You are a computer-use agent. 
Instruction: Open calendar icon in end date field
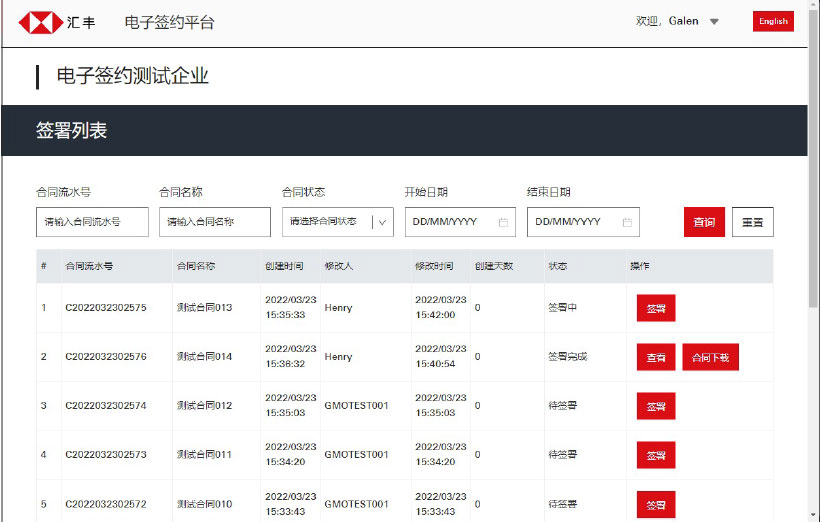[x=626, y=222]
